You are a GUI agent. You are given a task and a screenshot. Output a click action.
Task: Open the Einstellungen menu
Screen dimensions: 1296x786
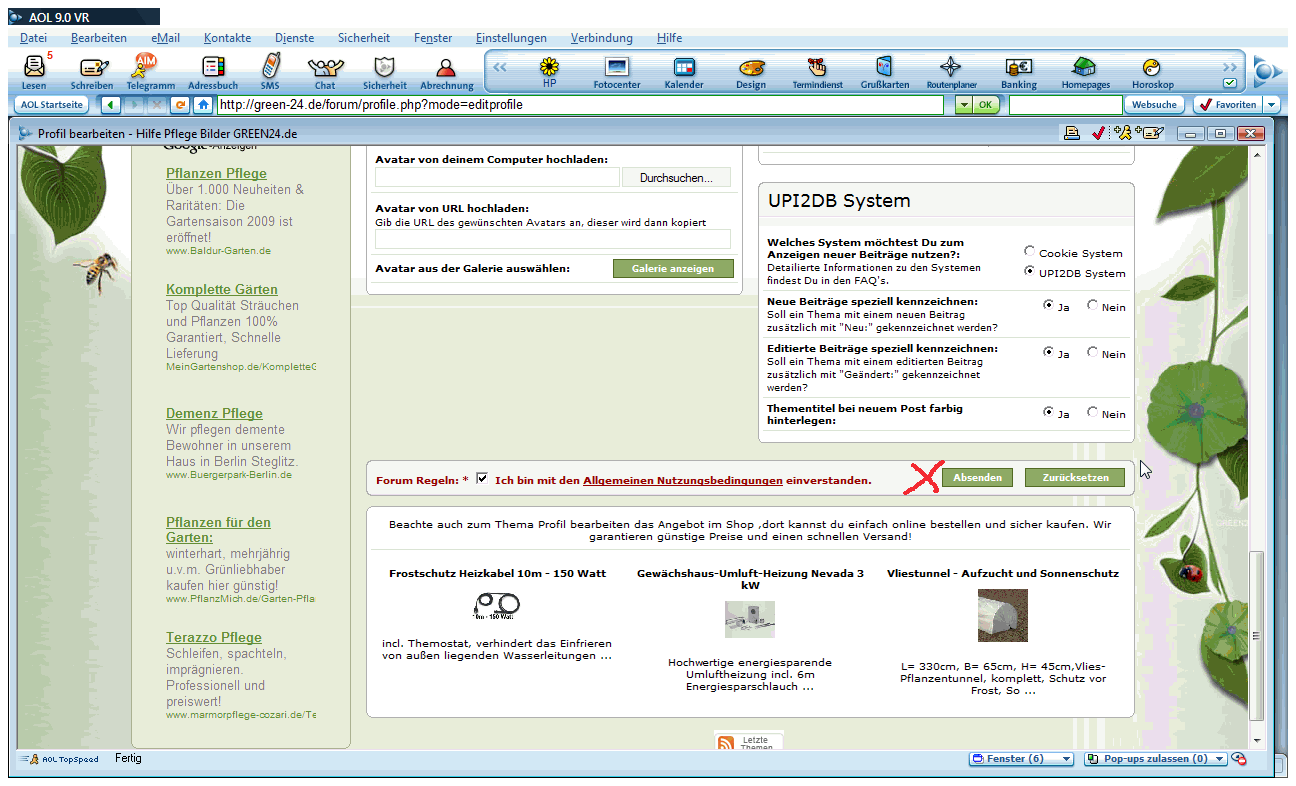(x=511, y=38)
